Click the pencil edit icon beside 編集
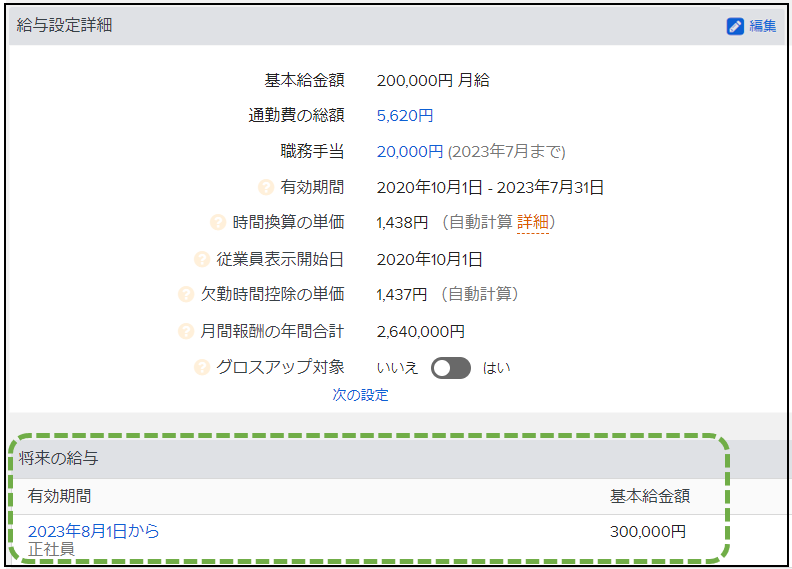 pos(735,26)
